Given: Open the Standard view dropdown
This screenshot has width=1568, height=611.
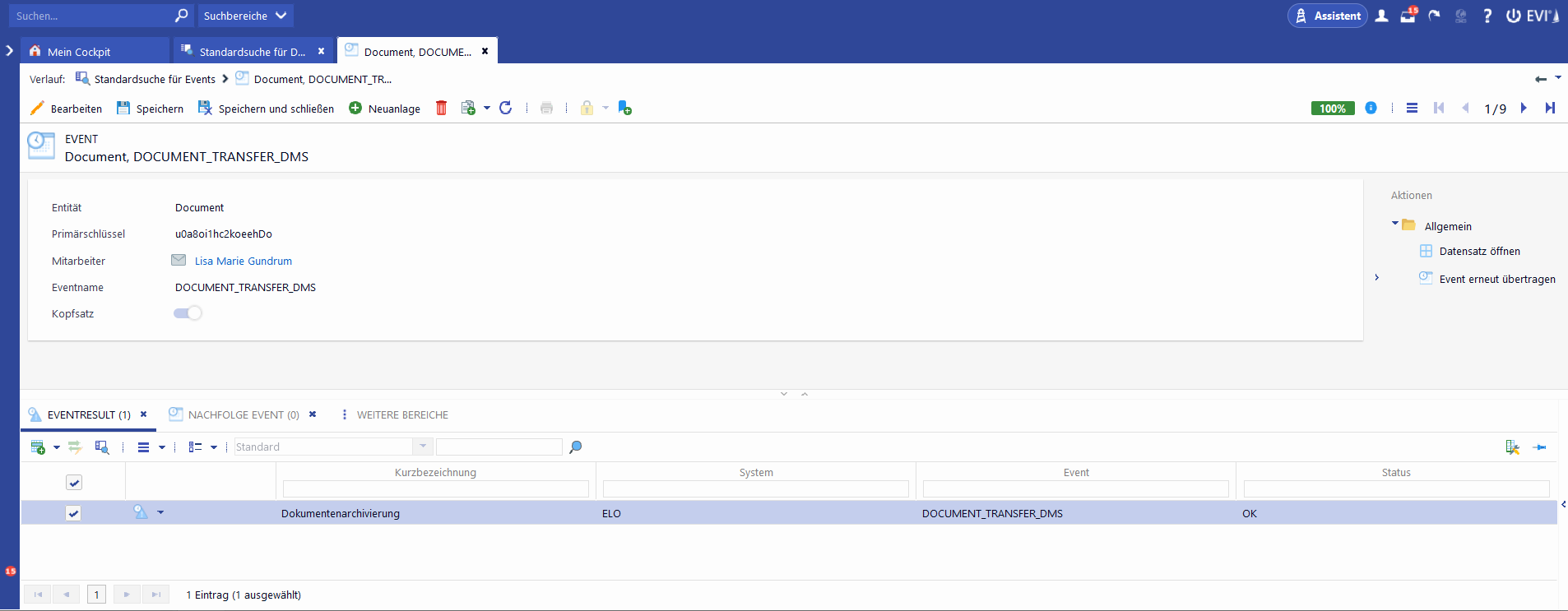Looking at the screenshot, I should pos(422,447).
